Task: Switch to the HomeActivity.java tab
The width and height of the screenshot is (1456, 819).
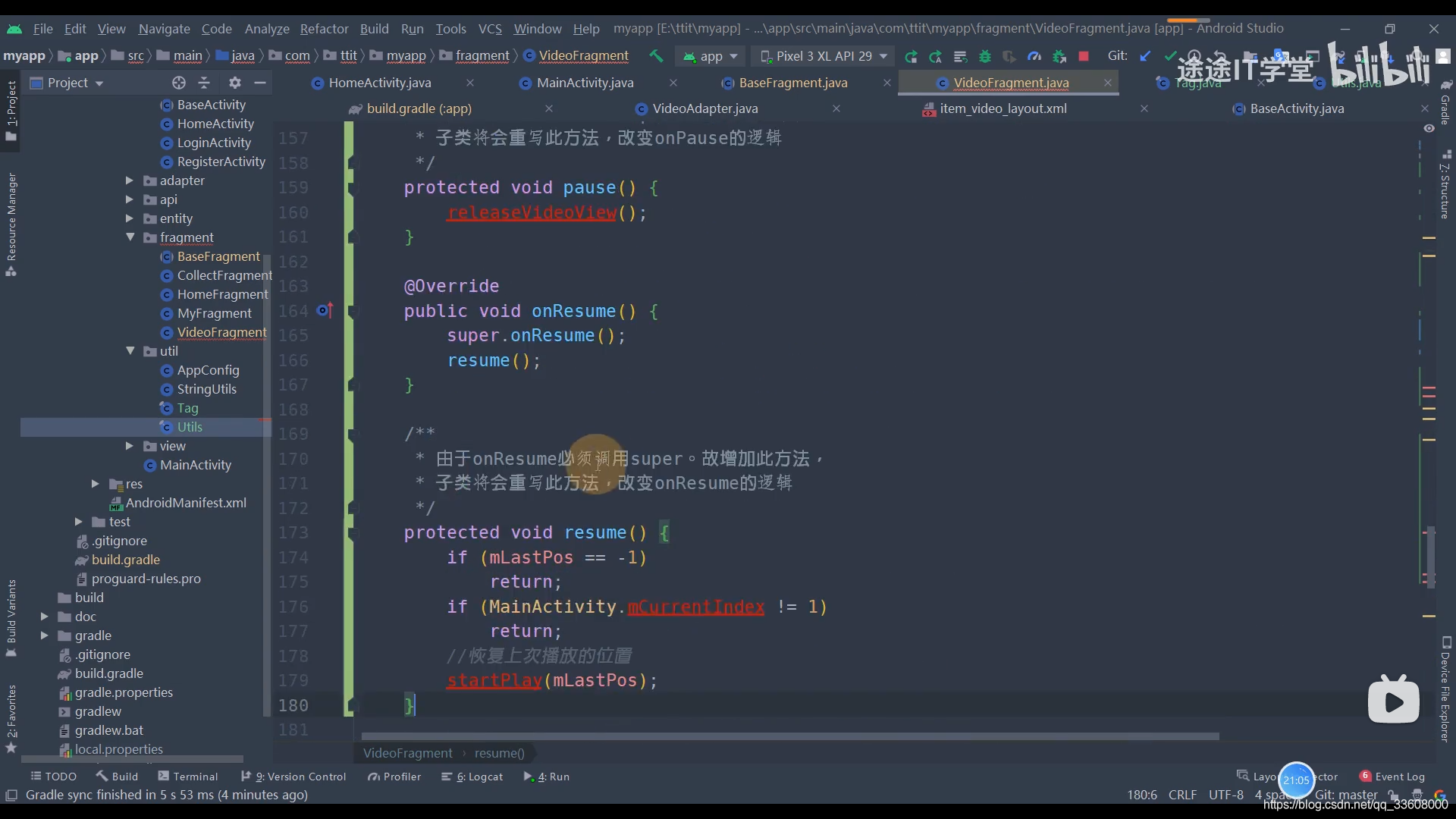Action: click(379, 83)
